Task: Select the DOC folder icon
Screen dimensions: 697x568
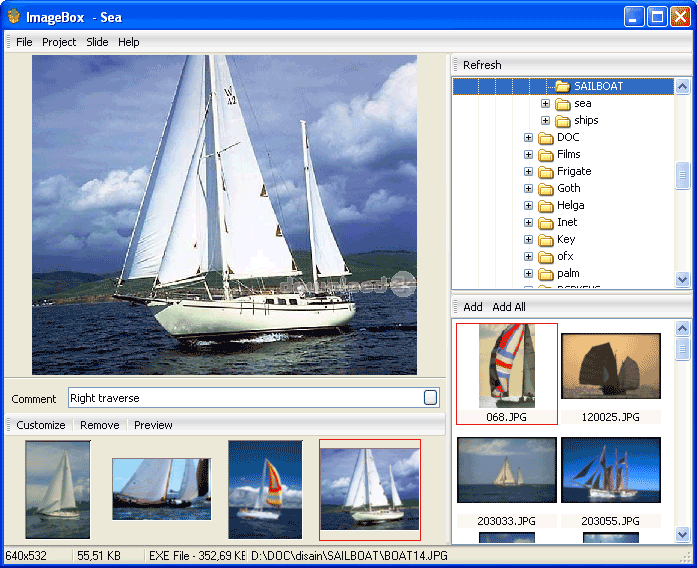Action: click(x=545, y=138)
